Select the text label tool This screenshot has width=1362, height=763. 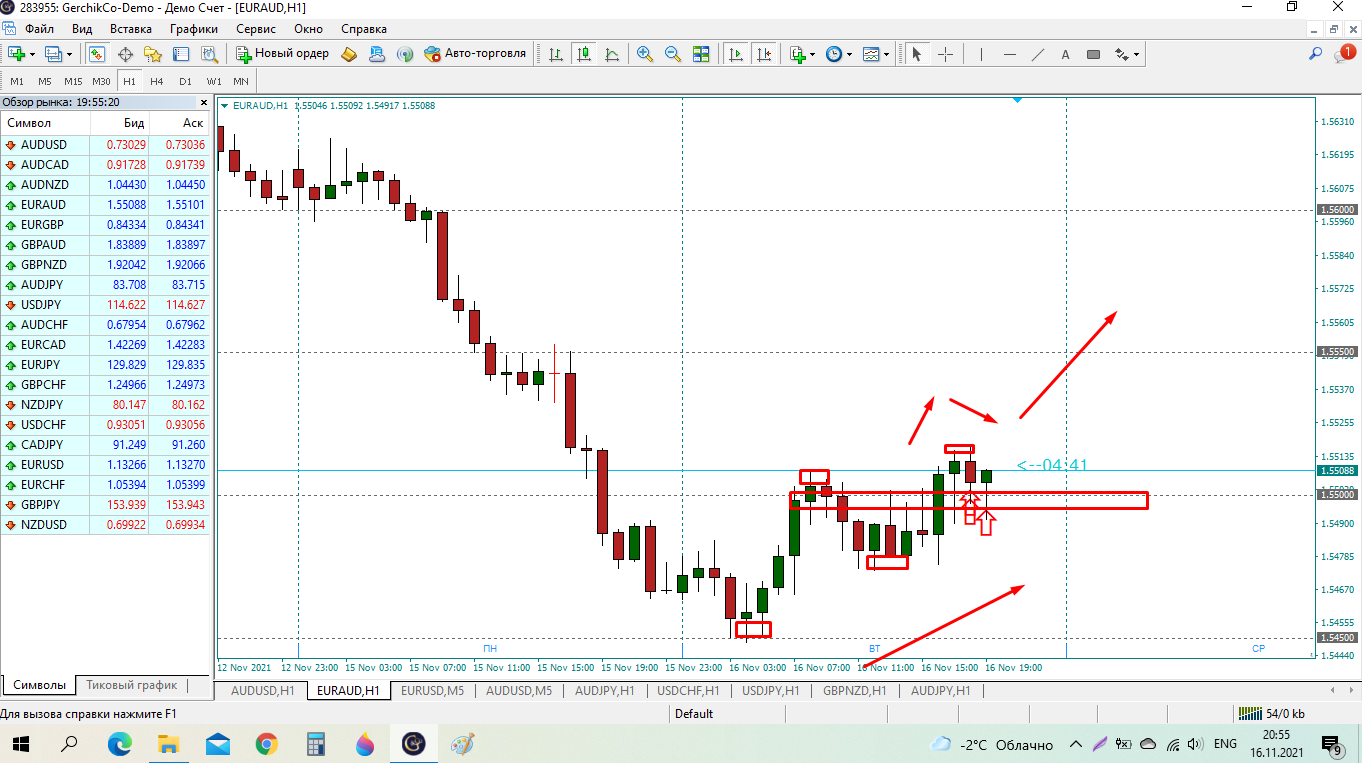pos(1065,53)
